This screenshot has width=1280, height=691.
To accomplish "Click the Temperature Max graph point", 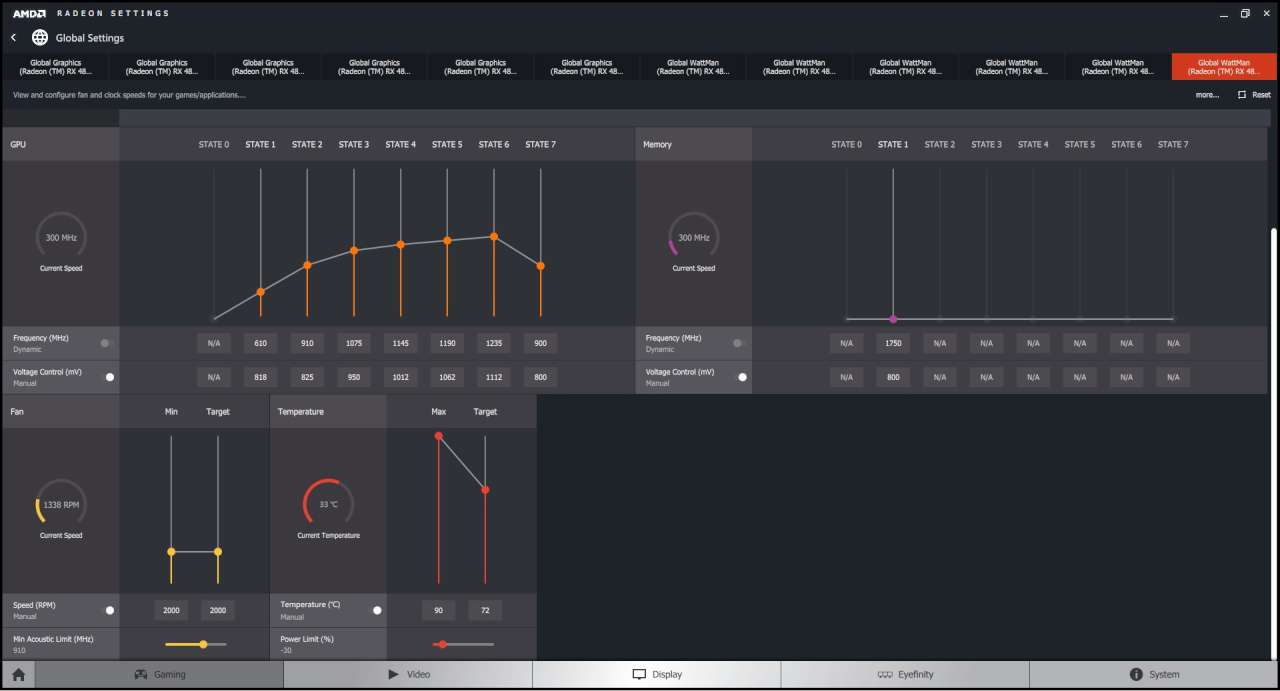I will (438, 436).
